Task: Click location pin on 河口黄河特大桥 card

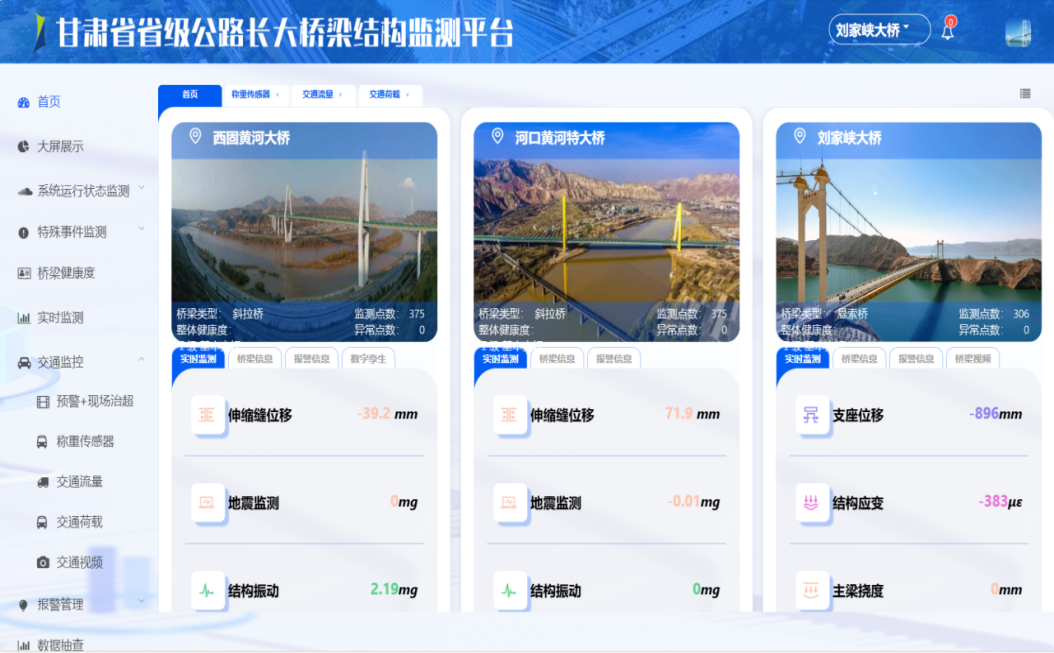Action: click(x=497, y=137)
